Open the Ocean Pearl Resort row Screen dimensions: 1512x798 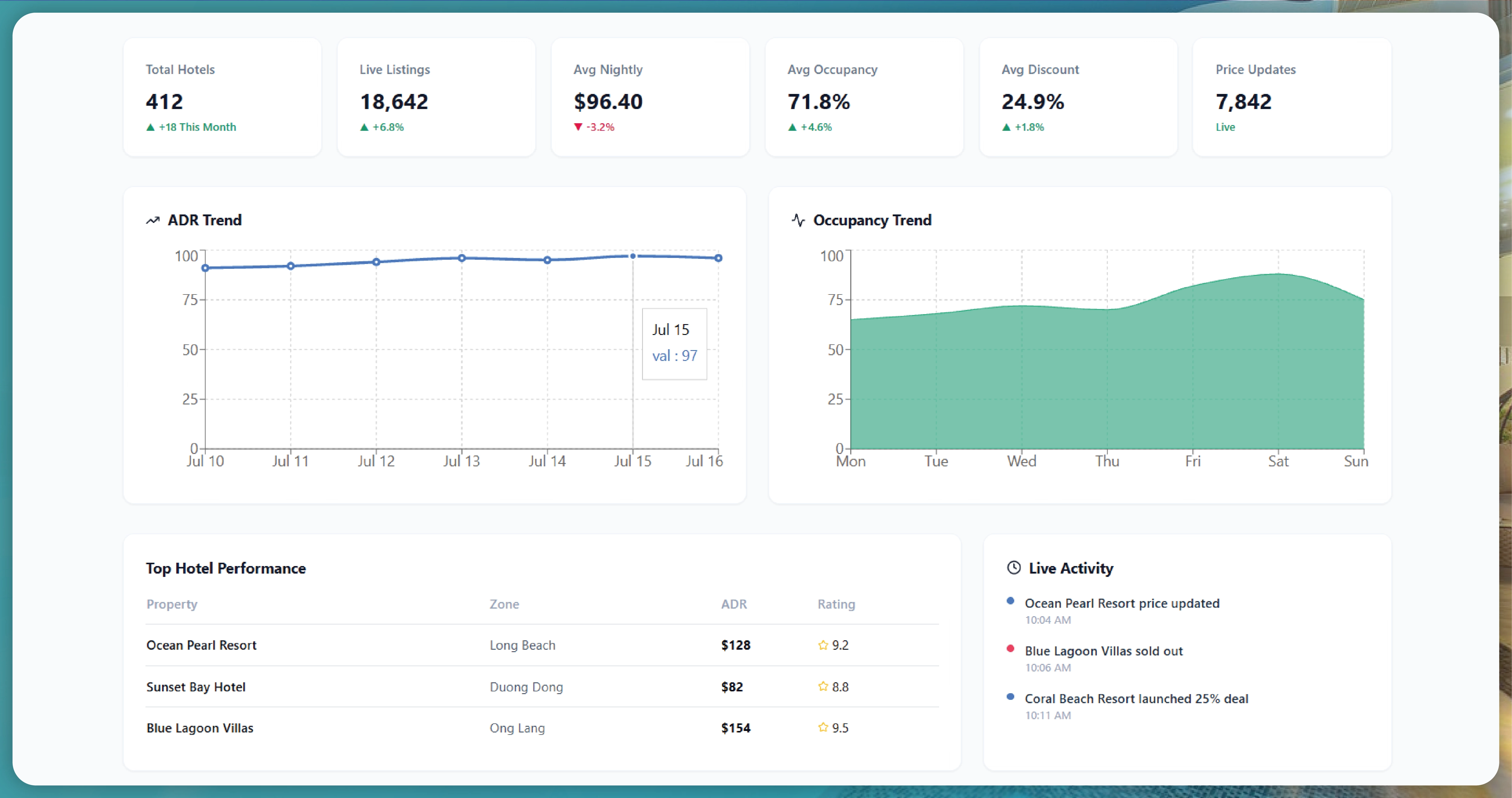[x=542, y=645]
